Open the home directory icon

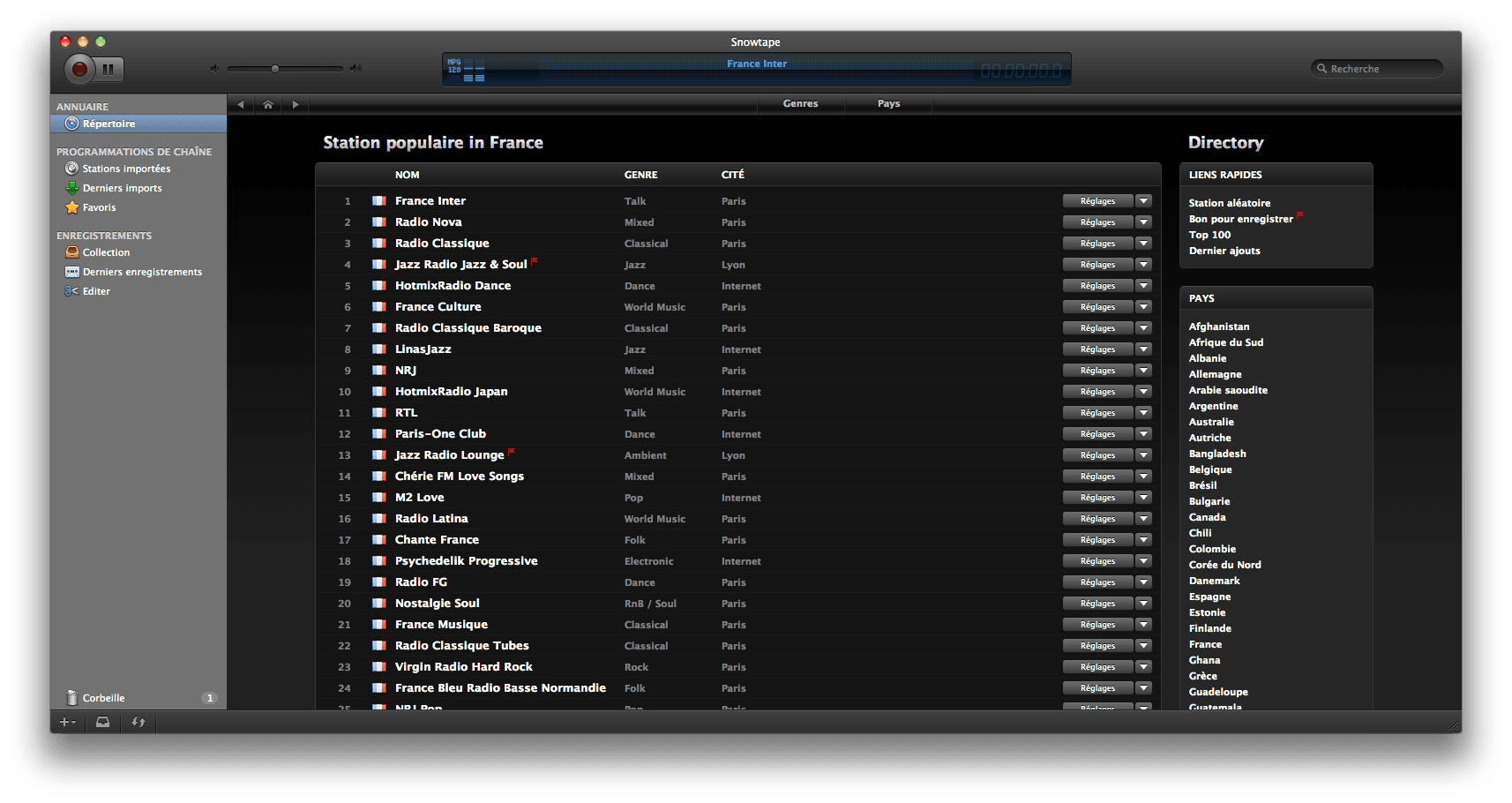(x=268, y=104)
